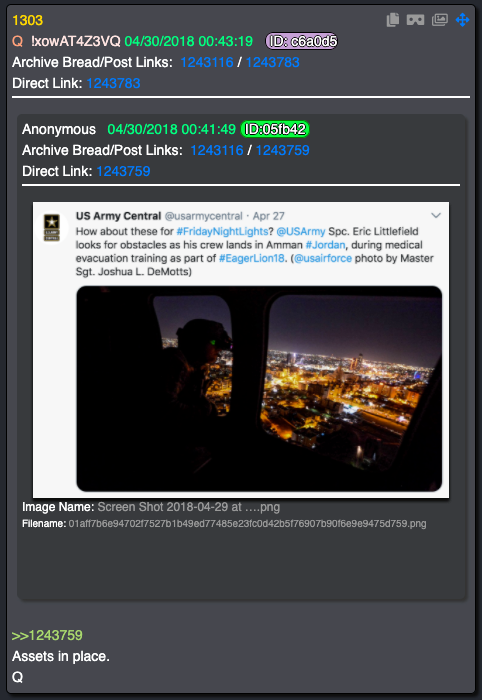Click the blue move arrows icon
This screenshot has width=482, height=700.
point(462,20)
